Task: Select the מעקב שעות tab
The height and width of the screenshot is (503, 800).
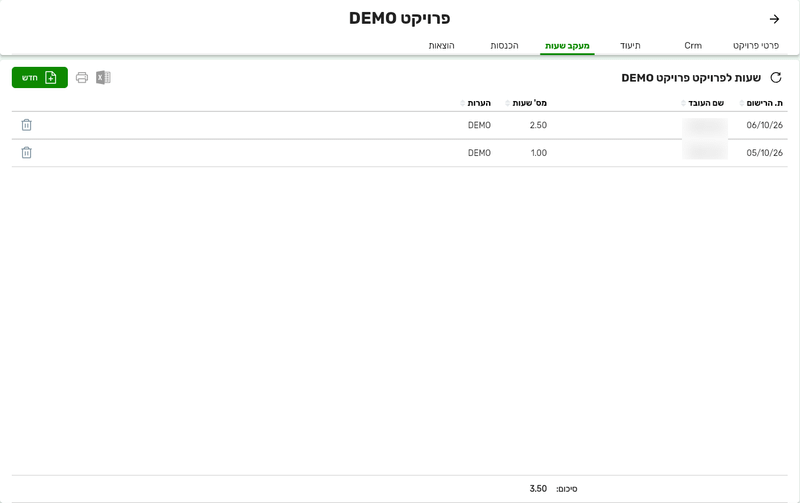Action: [x=567, y=46]
